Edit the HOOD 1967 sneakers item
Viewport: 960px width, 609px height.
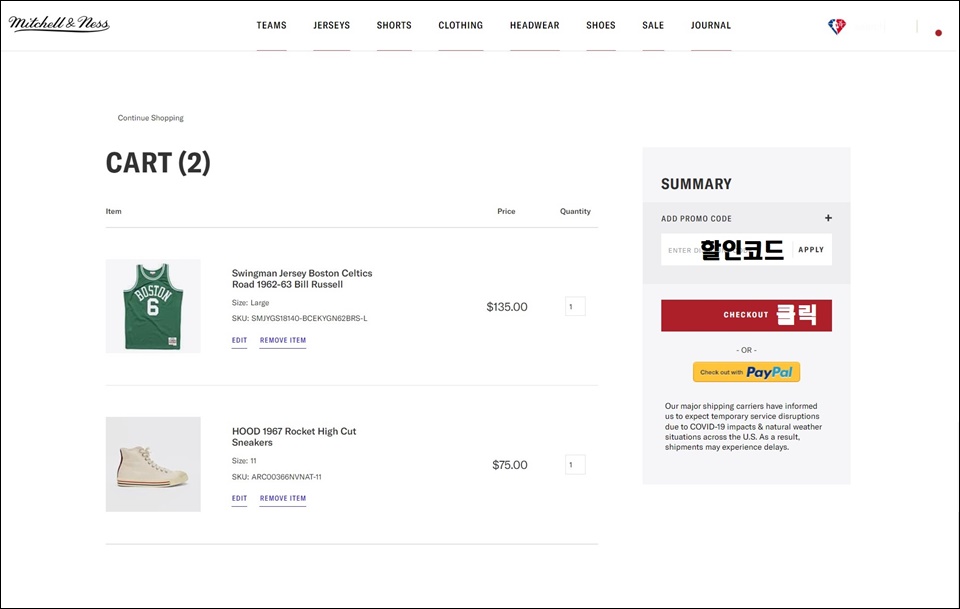pos(239,498)
